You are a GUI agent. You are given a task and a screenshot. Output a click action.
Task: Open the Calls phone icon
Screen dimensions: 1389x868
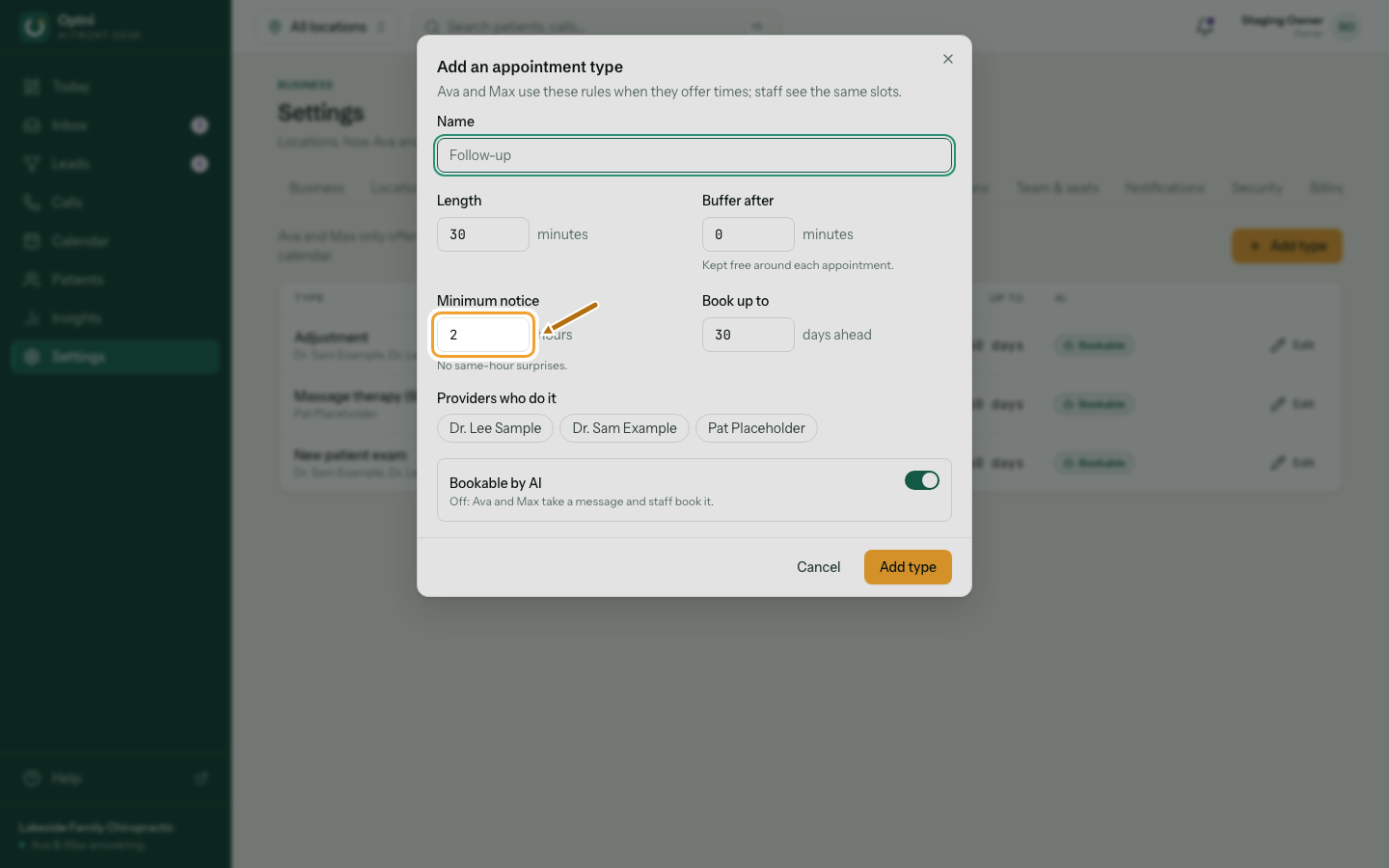(x=32, y=203)
